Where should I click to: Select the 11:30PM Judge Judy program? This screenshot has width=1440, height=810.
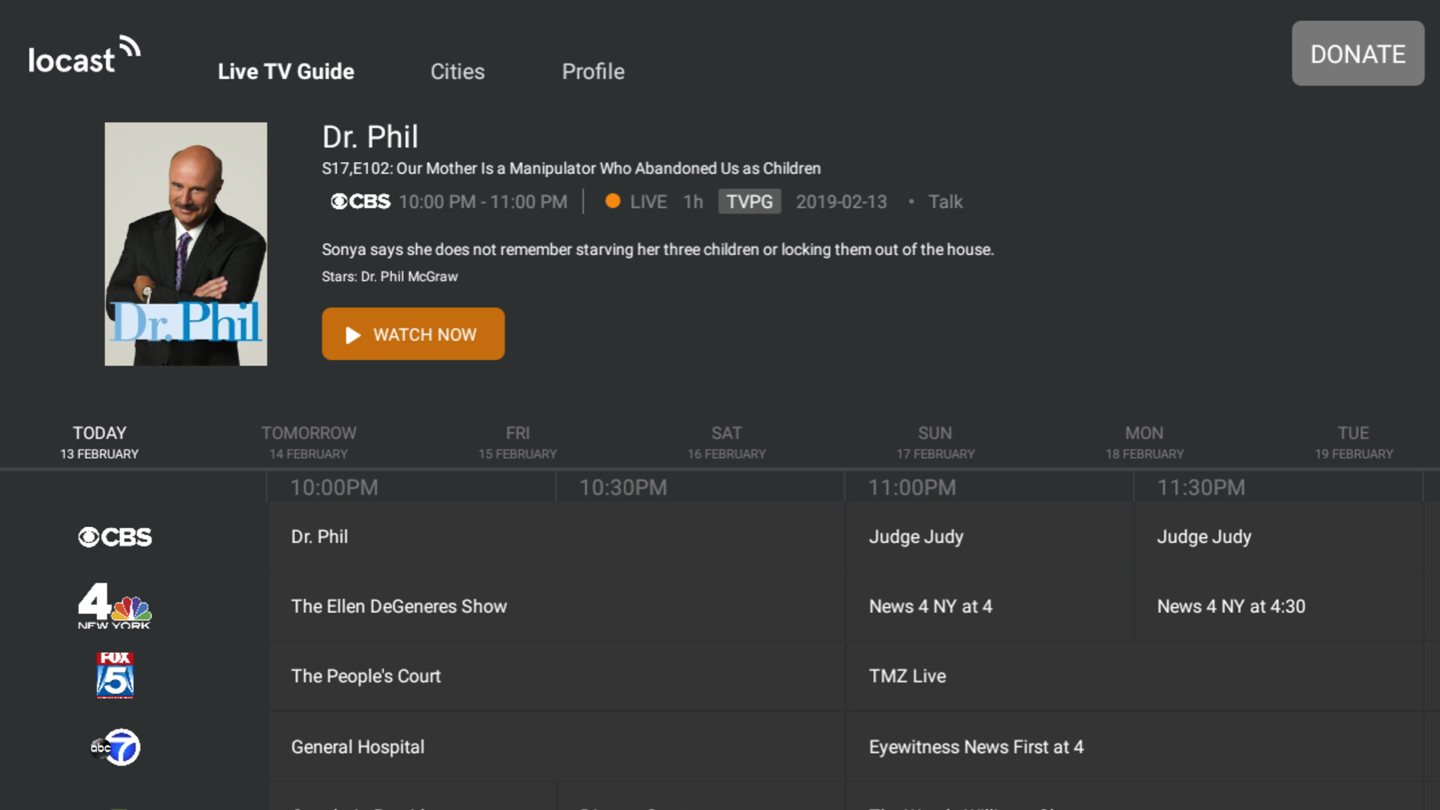pos(1279,537)
